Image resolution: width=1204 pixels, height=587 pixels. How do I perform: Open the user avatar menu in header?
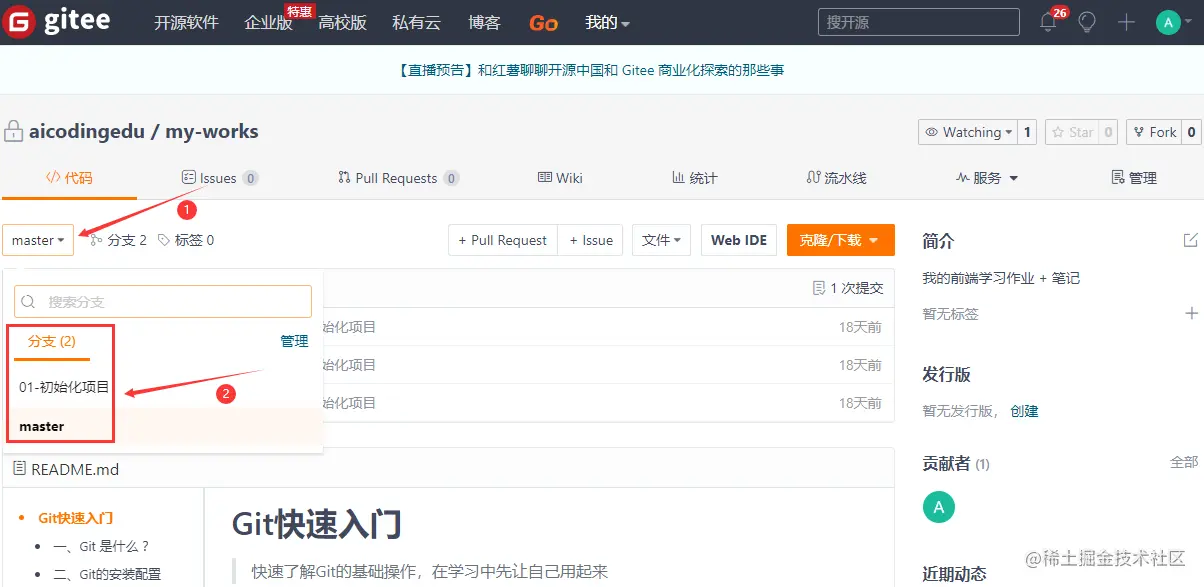[x=1174, y=22]
